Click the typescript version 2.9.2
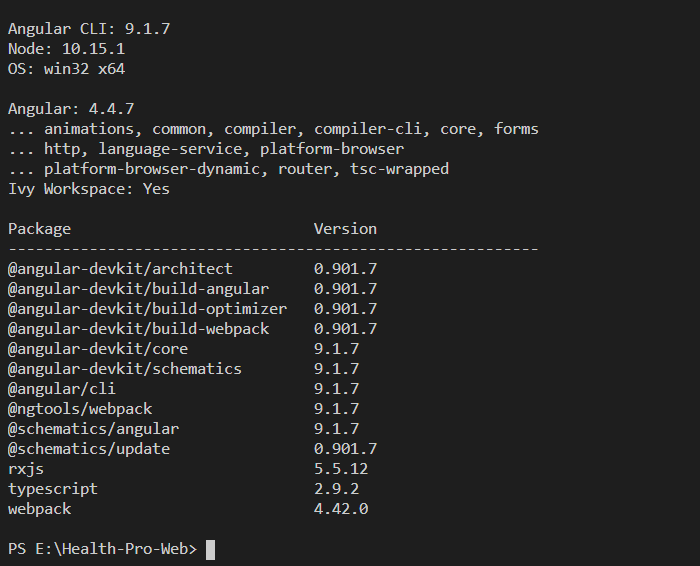Screen dimensions: 700x566 (336, 489)
